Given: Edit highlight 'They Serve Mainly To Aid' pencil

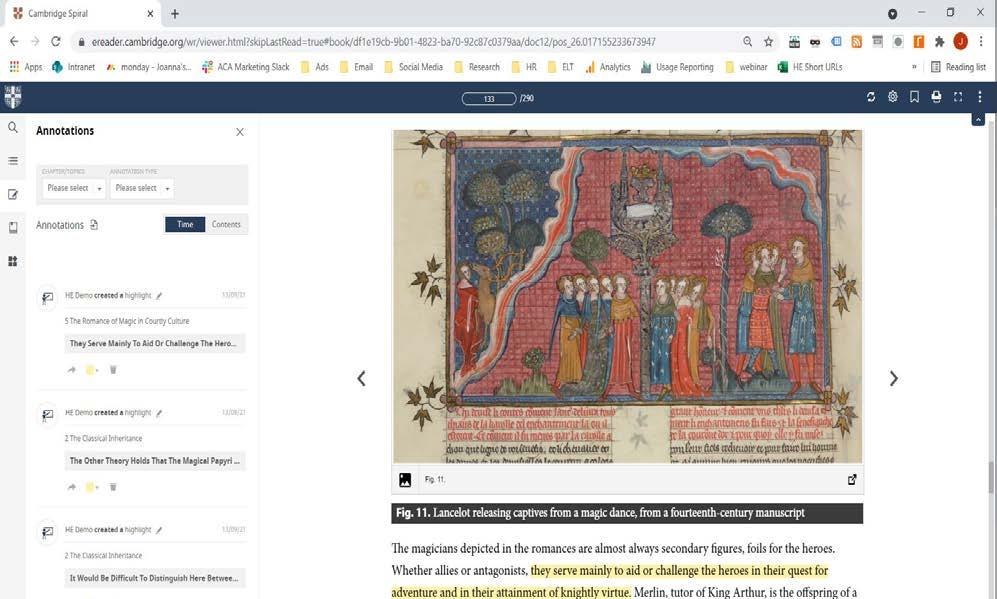Looking at the screenshot, I should (159, 296).
